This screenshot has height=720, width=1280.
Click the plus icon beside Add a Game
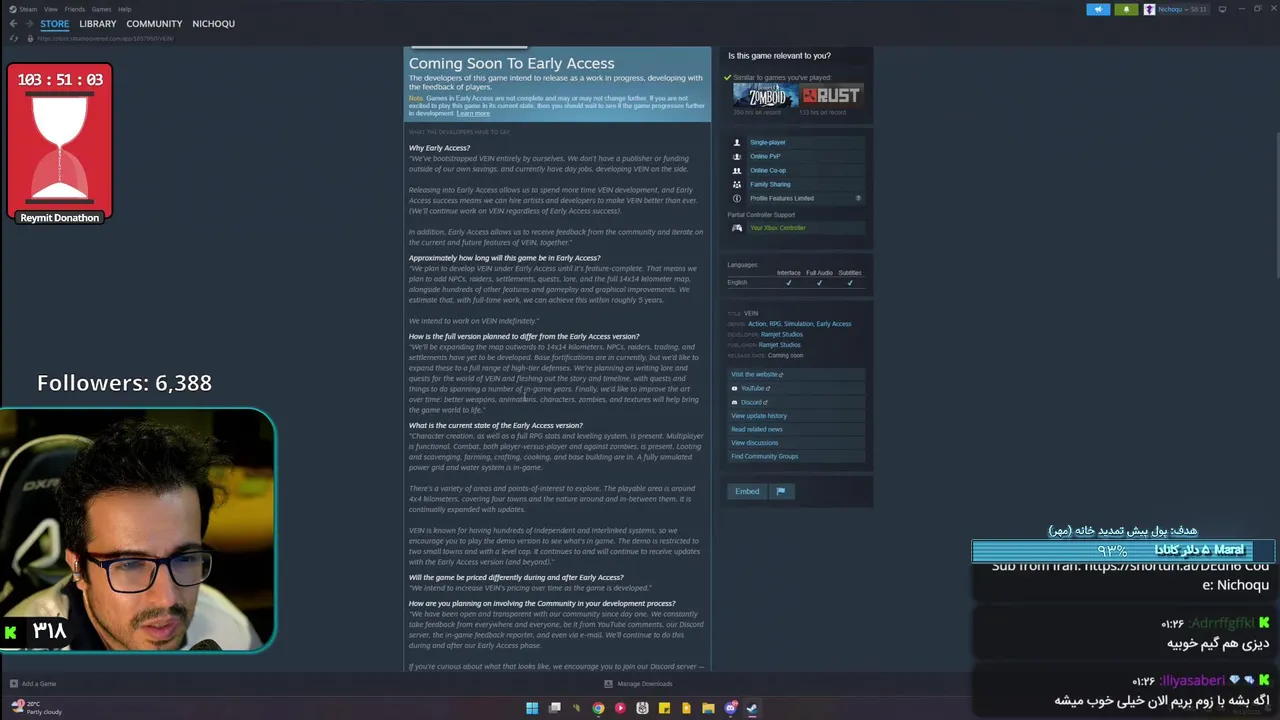[14, 684]
